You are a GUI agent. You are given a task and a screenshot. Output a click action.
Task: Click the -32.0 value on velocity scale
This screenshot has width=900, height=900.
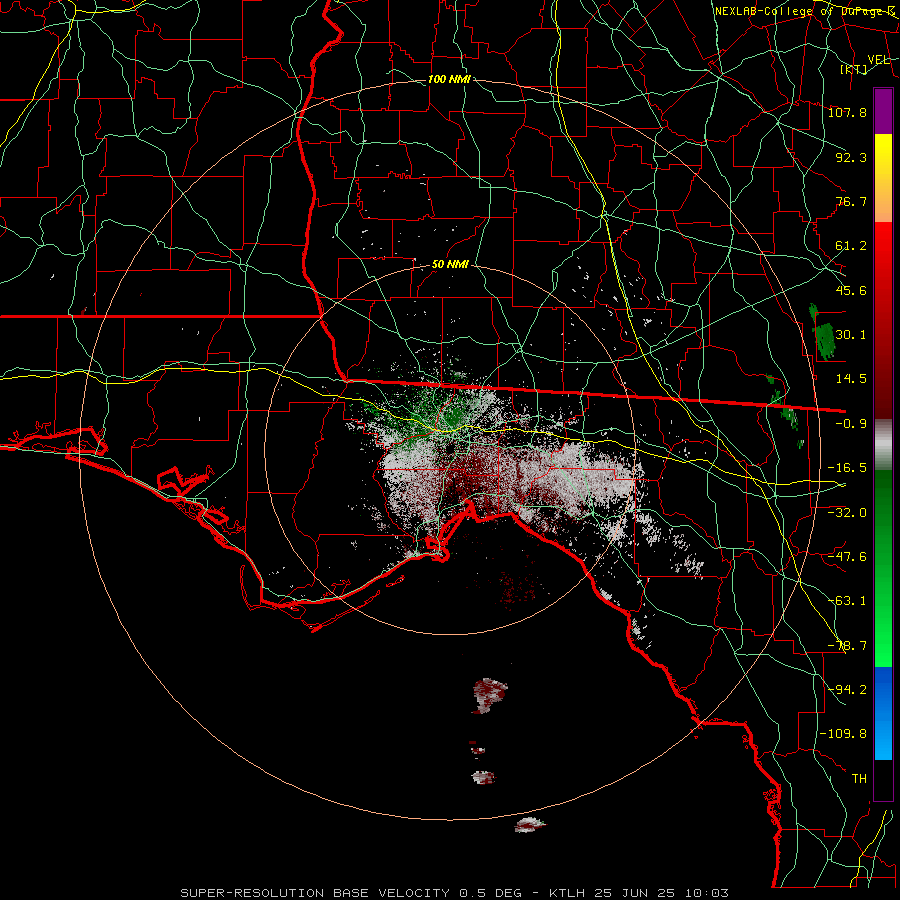coord(847,513)
